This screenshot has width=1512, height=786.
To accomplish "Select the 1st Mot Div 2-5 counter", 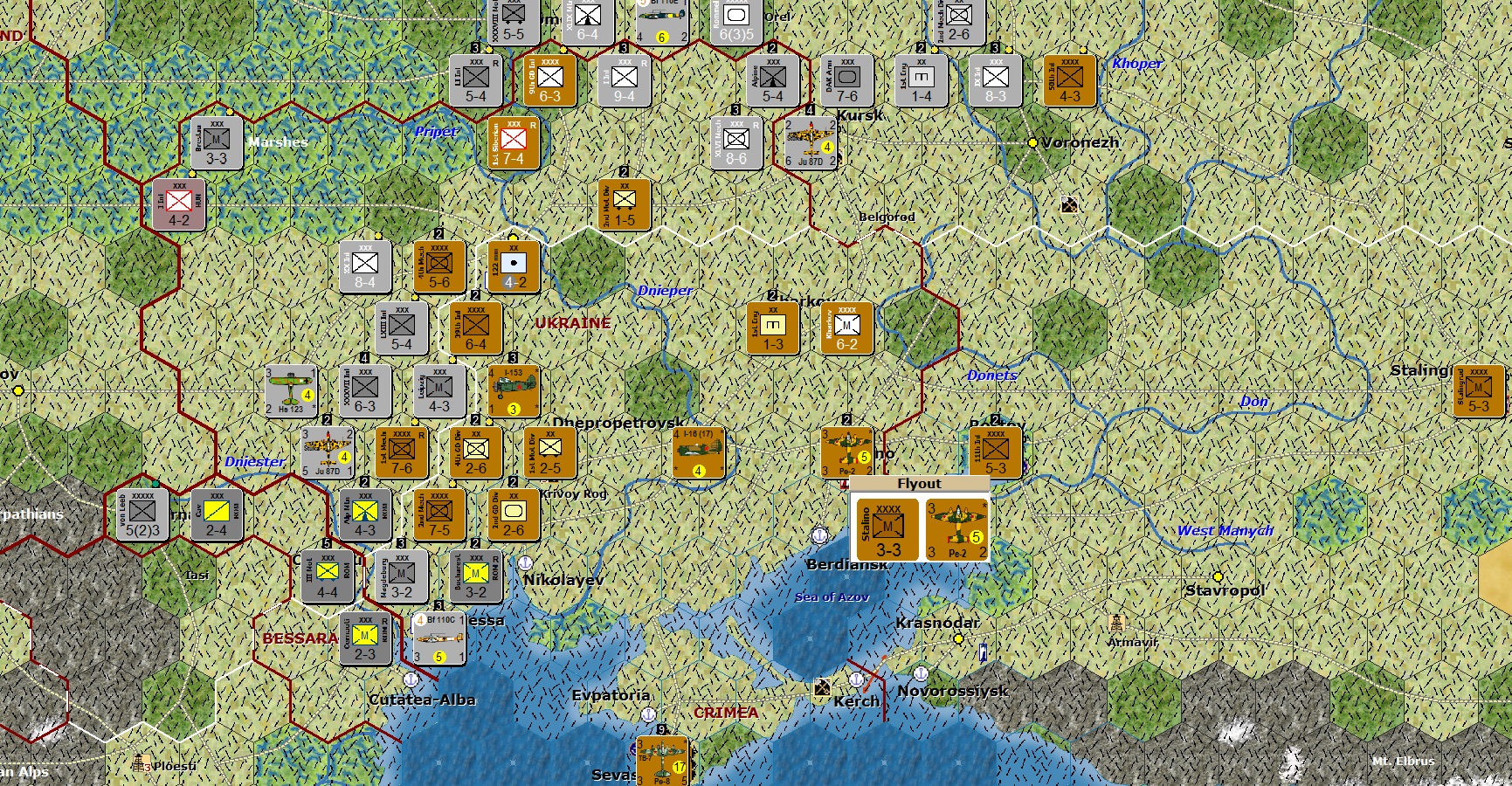I will point(550,452).
